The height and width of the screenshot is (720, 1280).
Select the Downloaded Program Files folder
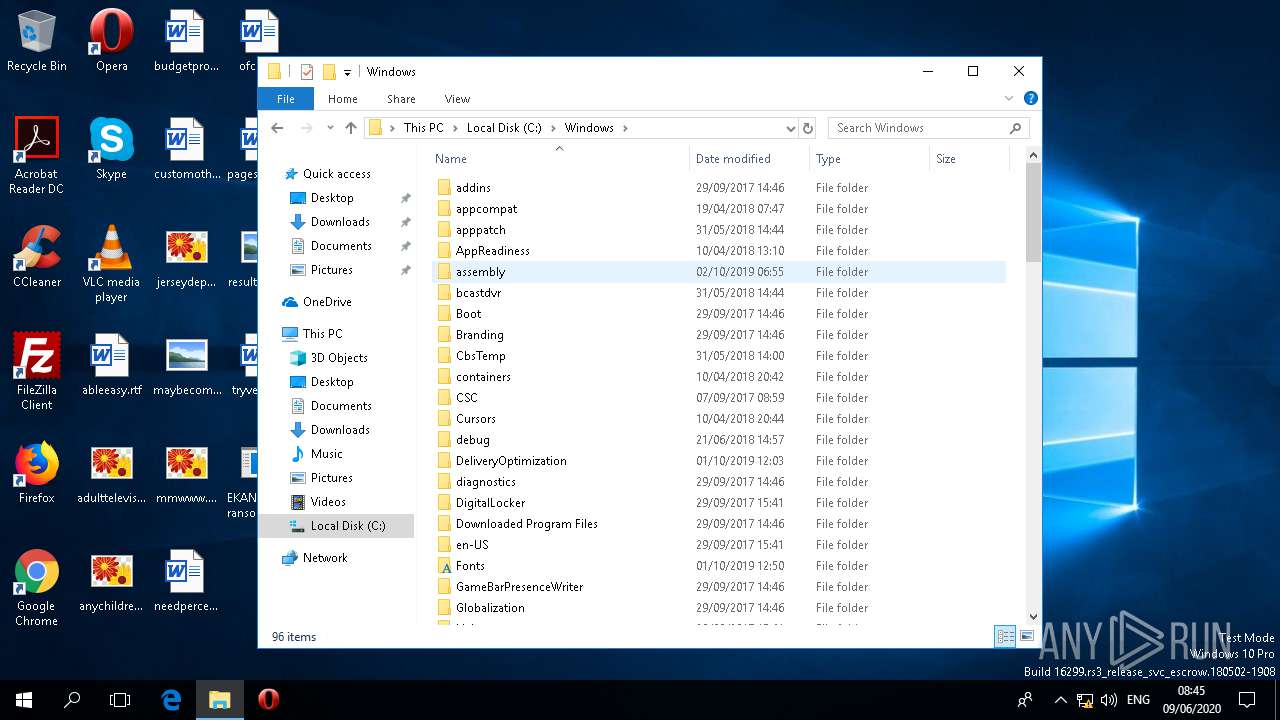[x=526, y=524]
